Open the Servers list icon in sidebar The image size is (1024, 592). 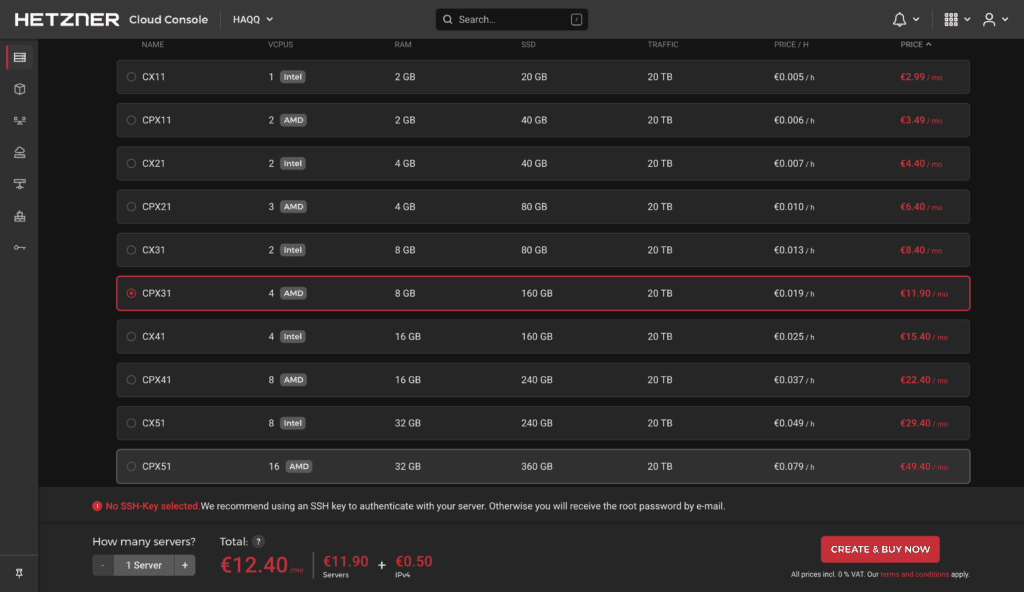pyautogui.click(x=20, y=57)
